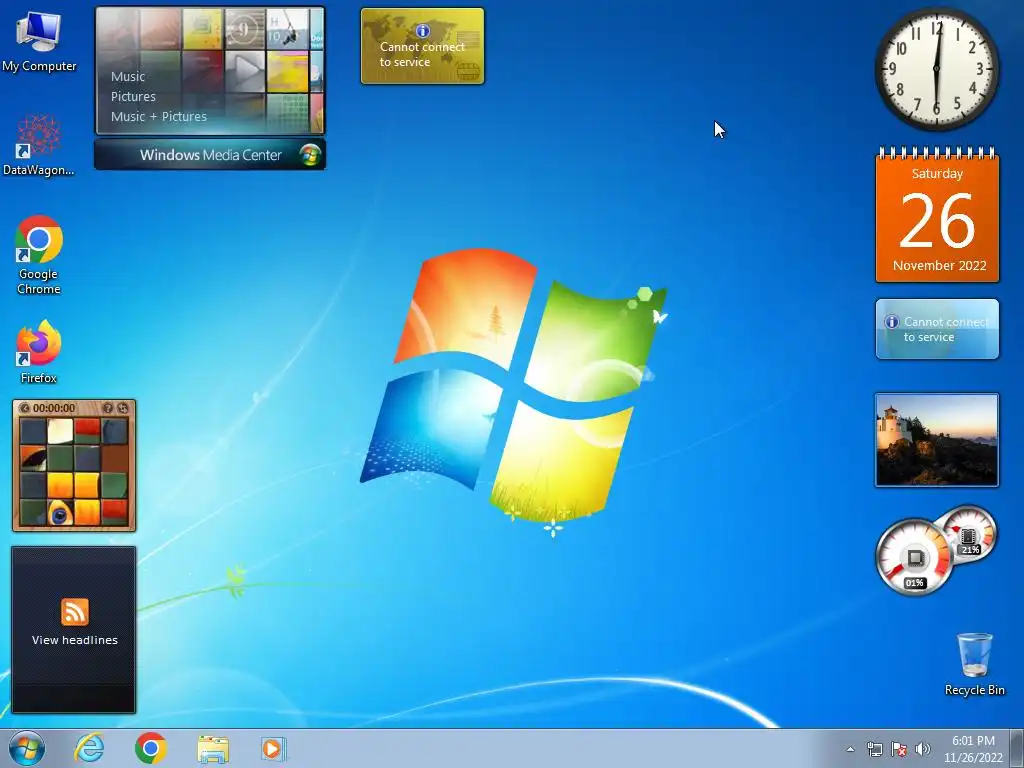Viewport: 1024px width, 768px height.
Task: Click the Windows Media Center title bar
Action: (x=210, y=155)
